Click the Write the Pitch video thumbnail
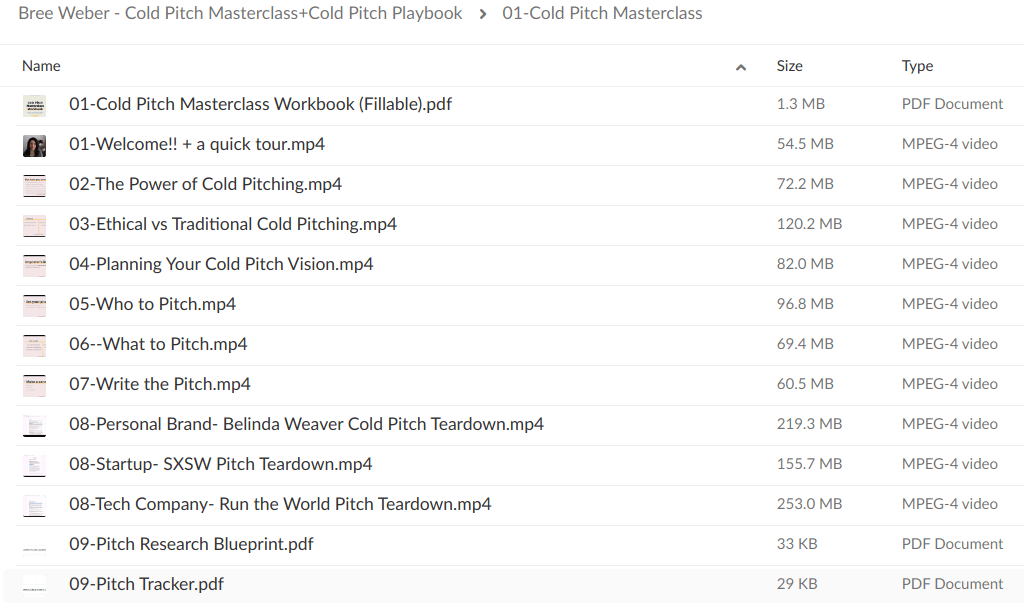This screenshot has width=1024, height=604. click(35, 385)
